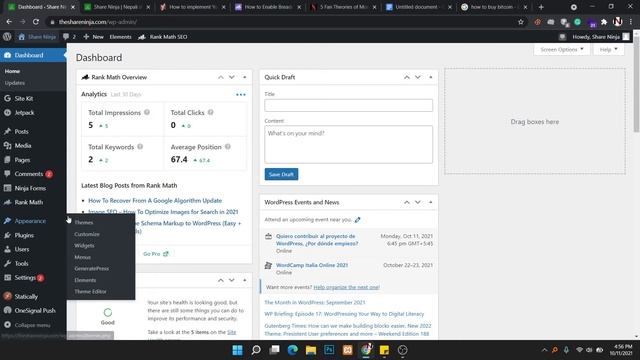The width and height of the screenshot is (640, 360).
Task: Open File Explorer from the taskbar
Action: click(x=311, y=350)
